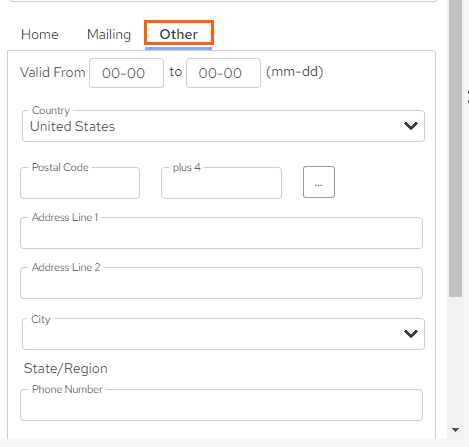Switch to the Home address tab
469x447 pixels.
[x=40, y=34]
